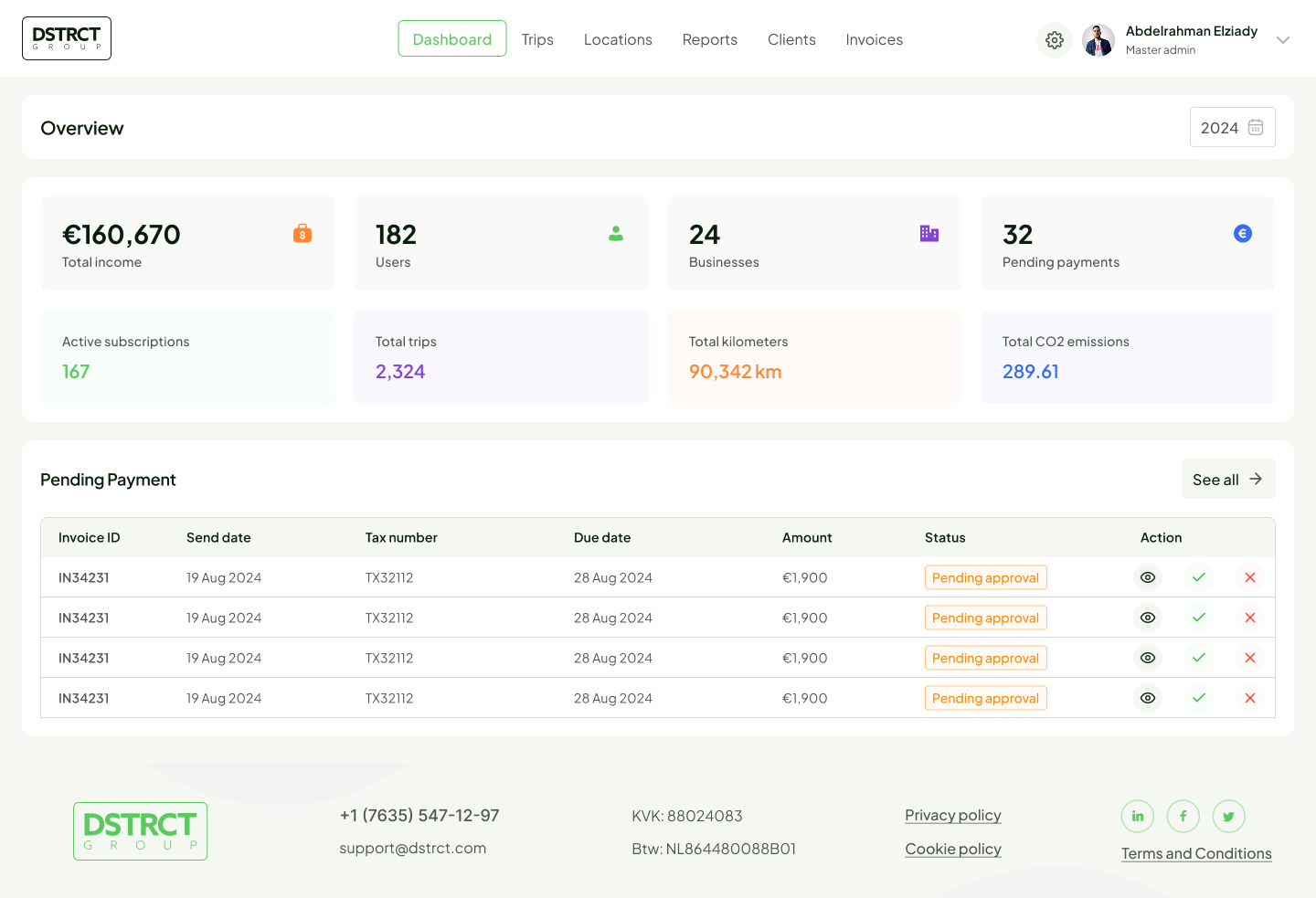Approve the last invoice row checkmark
The width and height of the screenshot is (1316, 898).
click(x=1199, y=698)
